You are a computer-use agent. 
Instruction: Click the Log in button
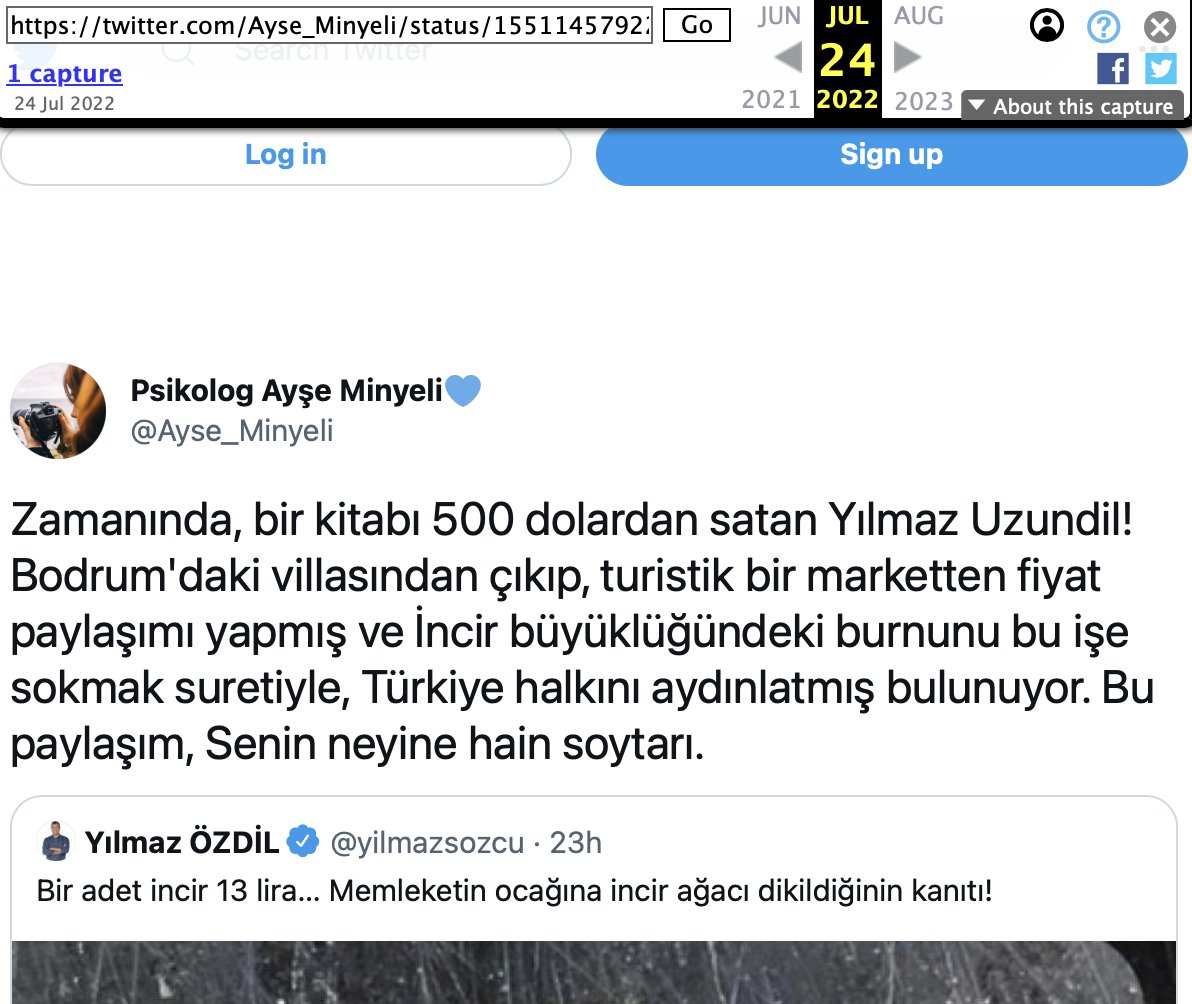point(286,154)
